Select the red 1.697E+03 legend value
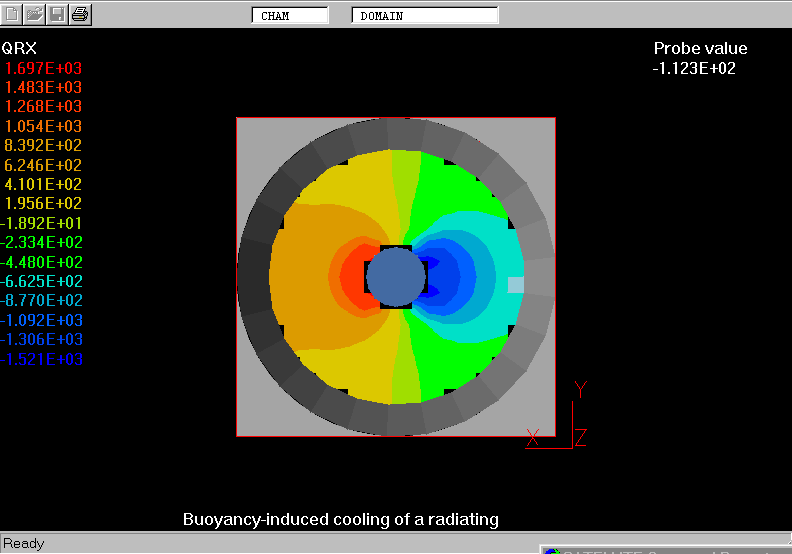 coord(44,68)
